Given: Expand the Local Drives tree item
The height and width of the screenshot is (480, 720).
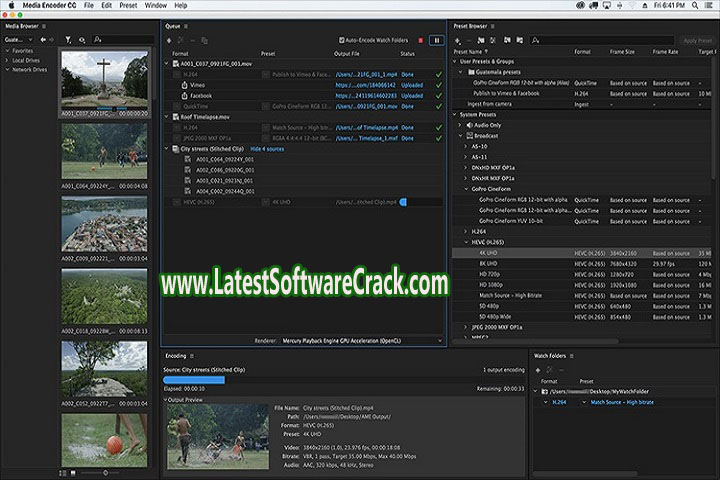Looking at the screenshot, I should click(x=7, y=61).
